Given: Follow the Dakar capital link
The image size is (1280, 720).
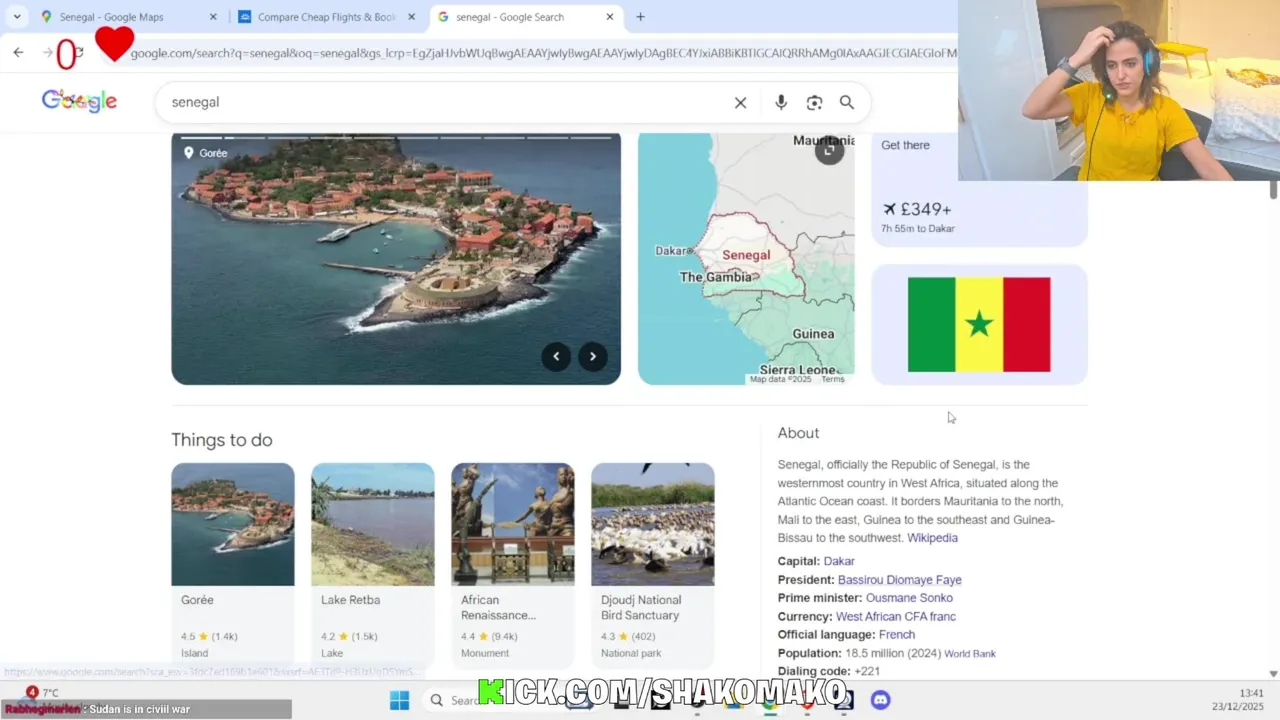Looking at the screenshot, I should tap(839, 561).
